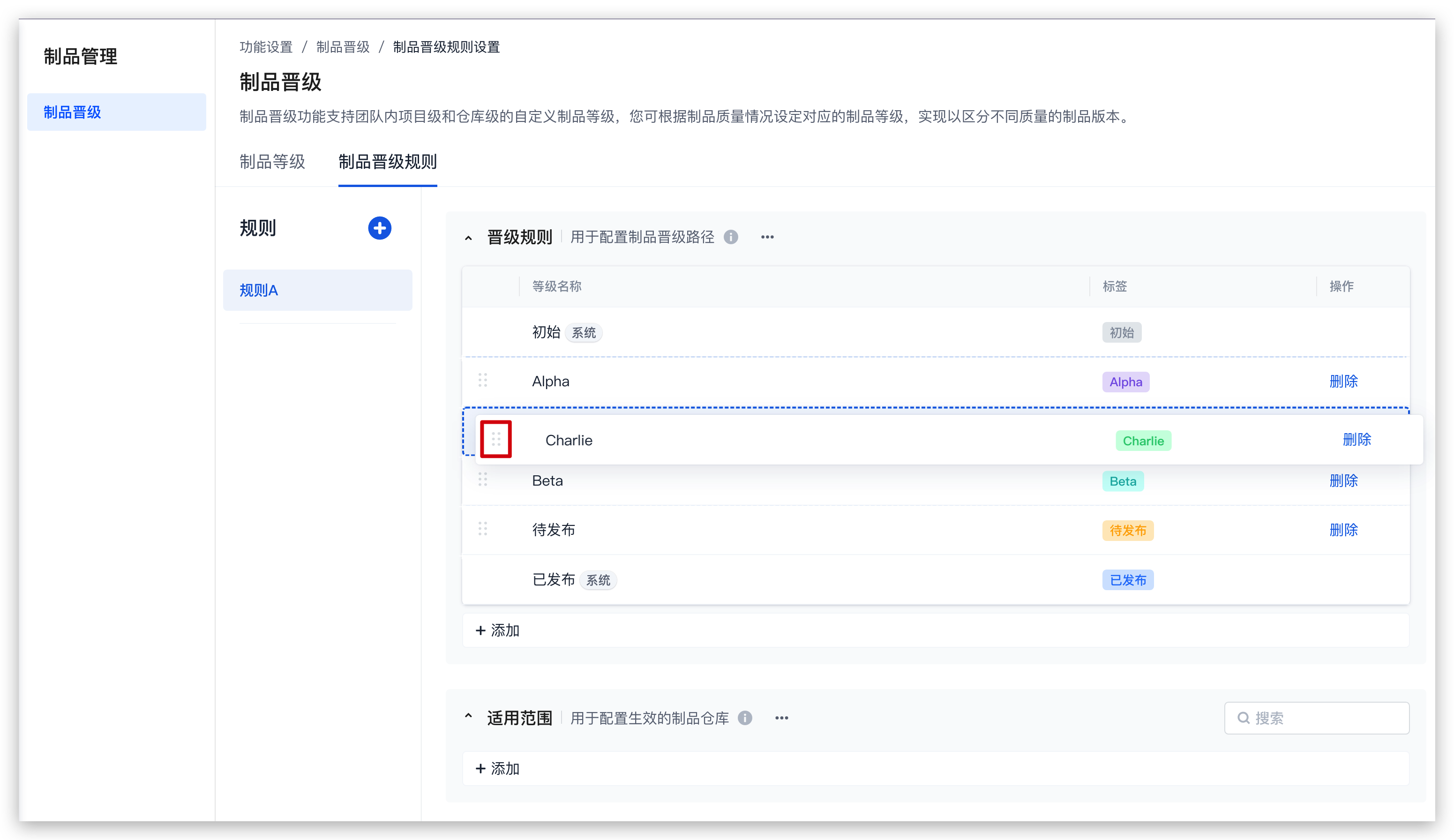The width and height of the screenshot is (1454, 840).
Task: Click the level name Beta
Action: pyautogui.click(x=547, y=480)
